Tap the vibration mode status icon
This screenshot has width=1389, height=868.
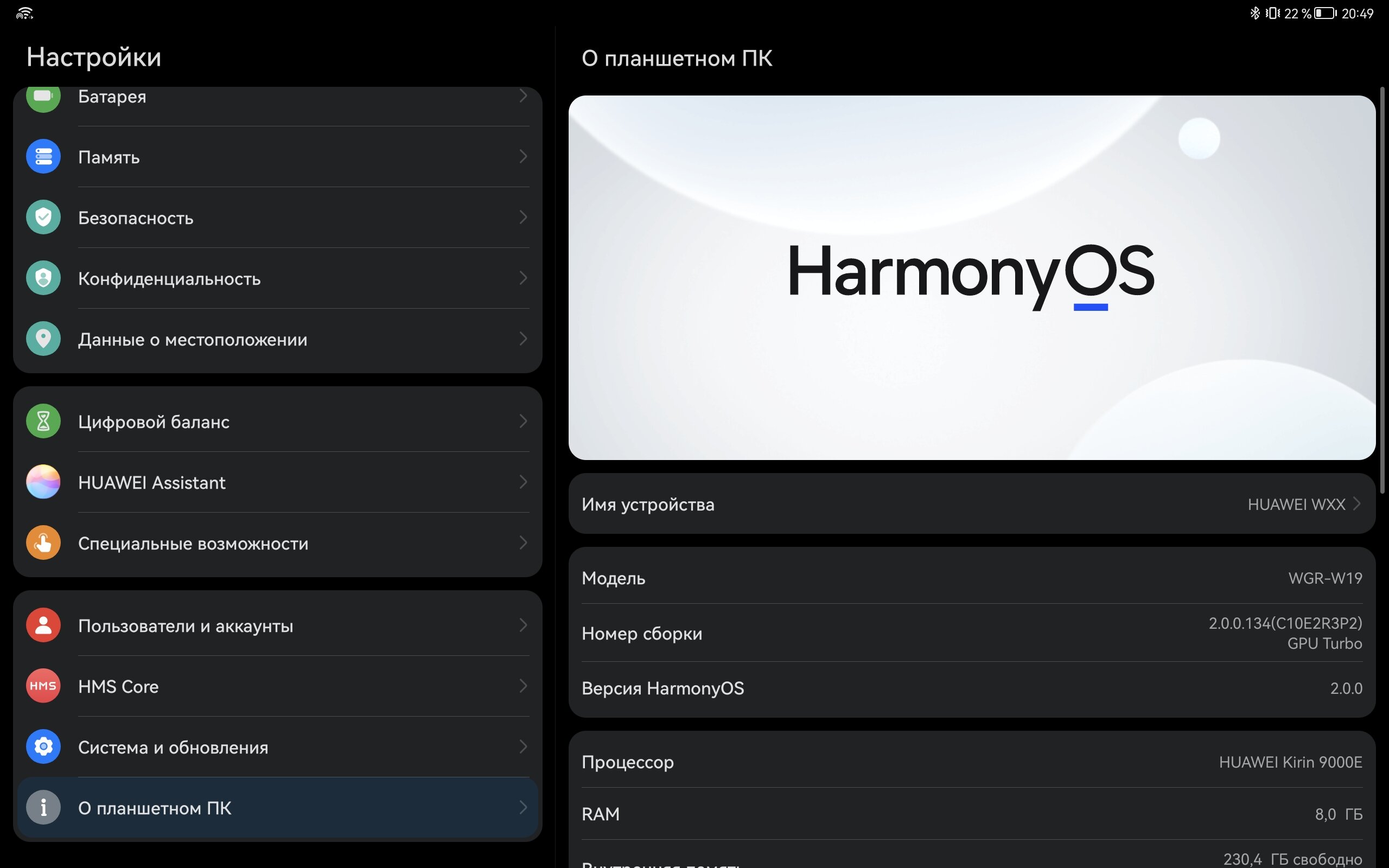click(x=1272, y=13)
